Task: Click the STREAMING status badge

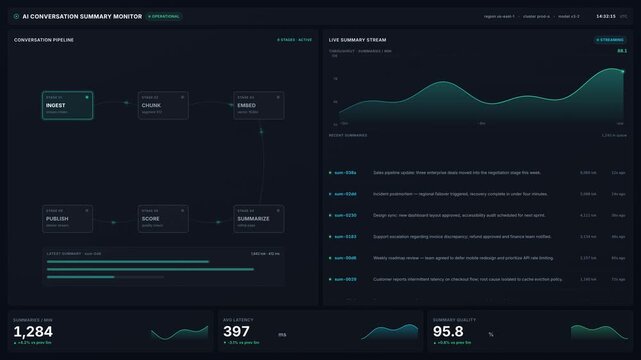Action: (610, 40)
